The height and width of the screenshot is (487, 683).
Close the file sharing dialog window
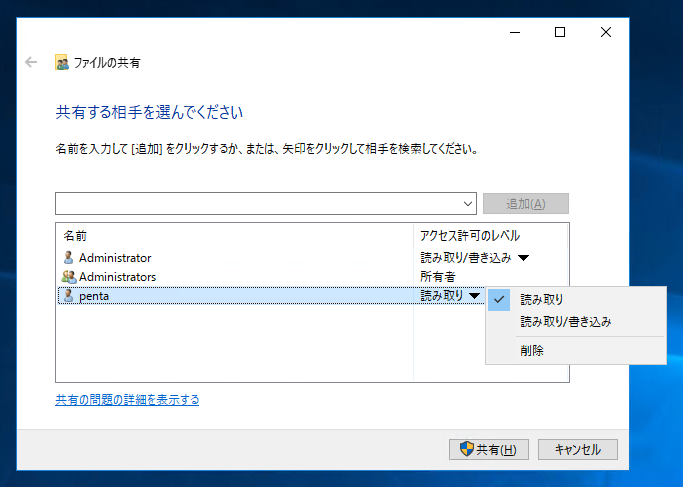605,32
